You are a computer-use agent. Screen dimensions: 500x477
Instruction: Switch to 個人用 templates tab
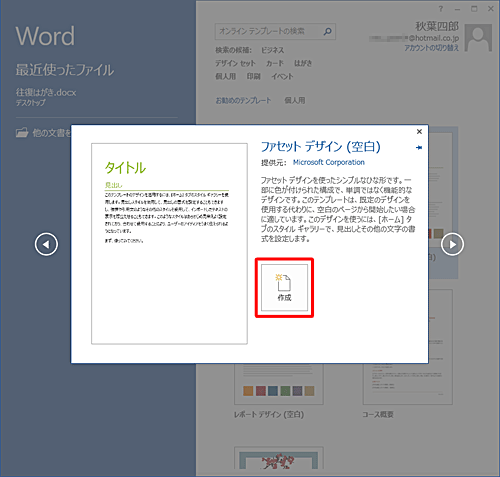click(295, 100)
